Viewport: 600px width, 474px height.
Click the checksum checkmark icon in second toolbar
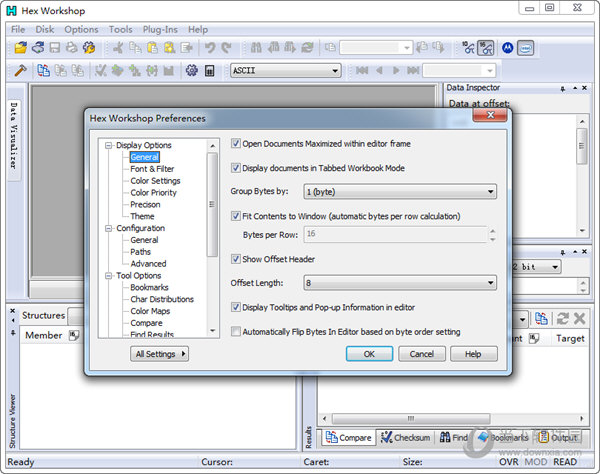point(100,70)
